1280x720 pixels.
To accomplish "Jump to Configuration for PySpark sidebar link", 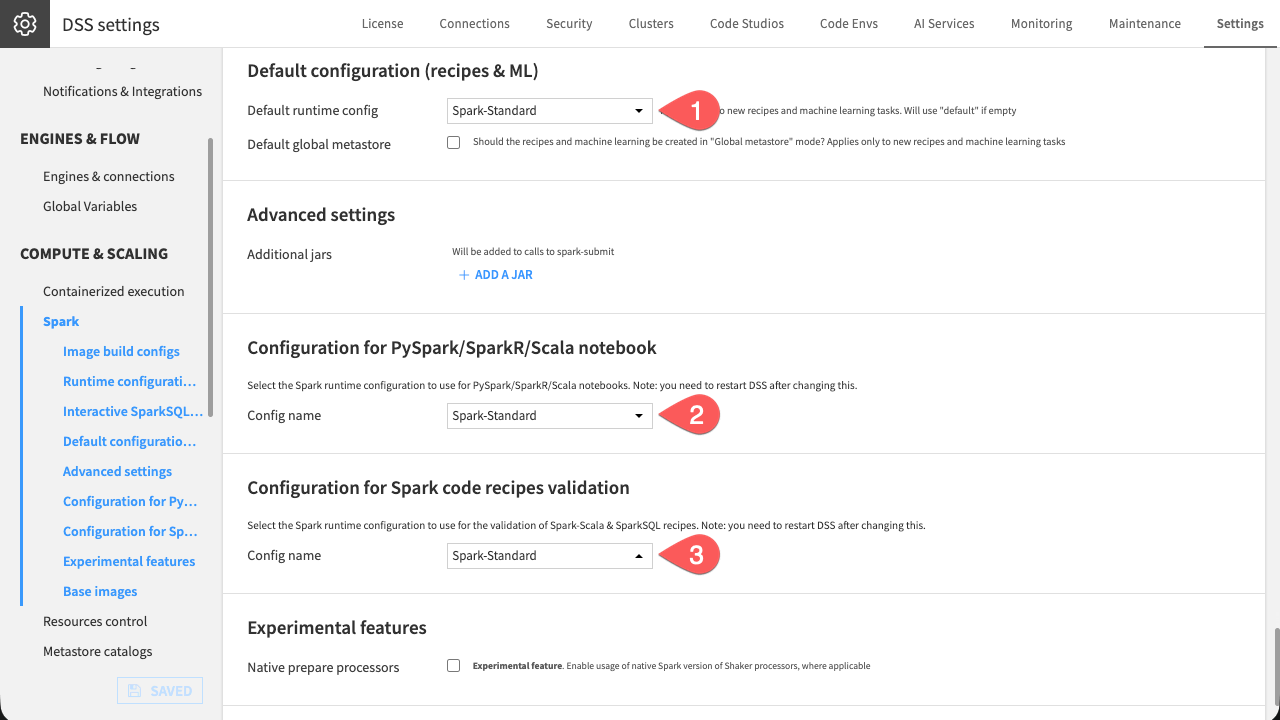I will (130, 501).
